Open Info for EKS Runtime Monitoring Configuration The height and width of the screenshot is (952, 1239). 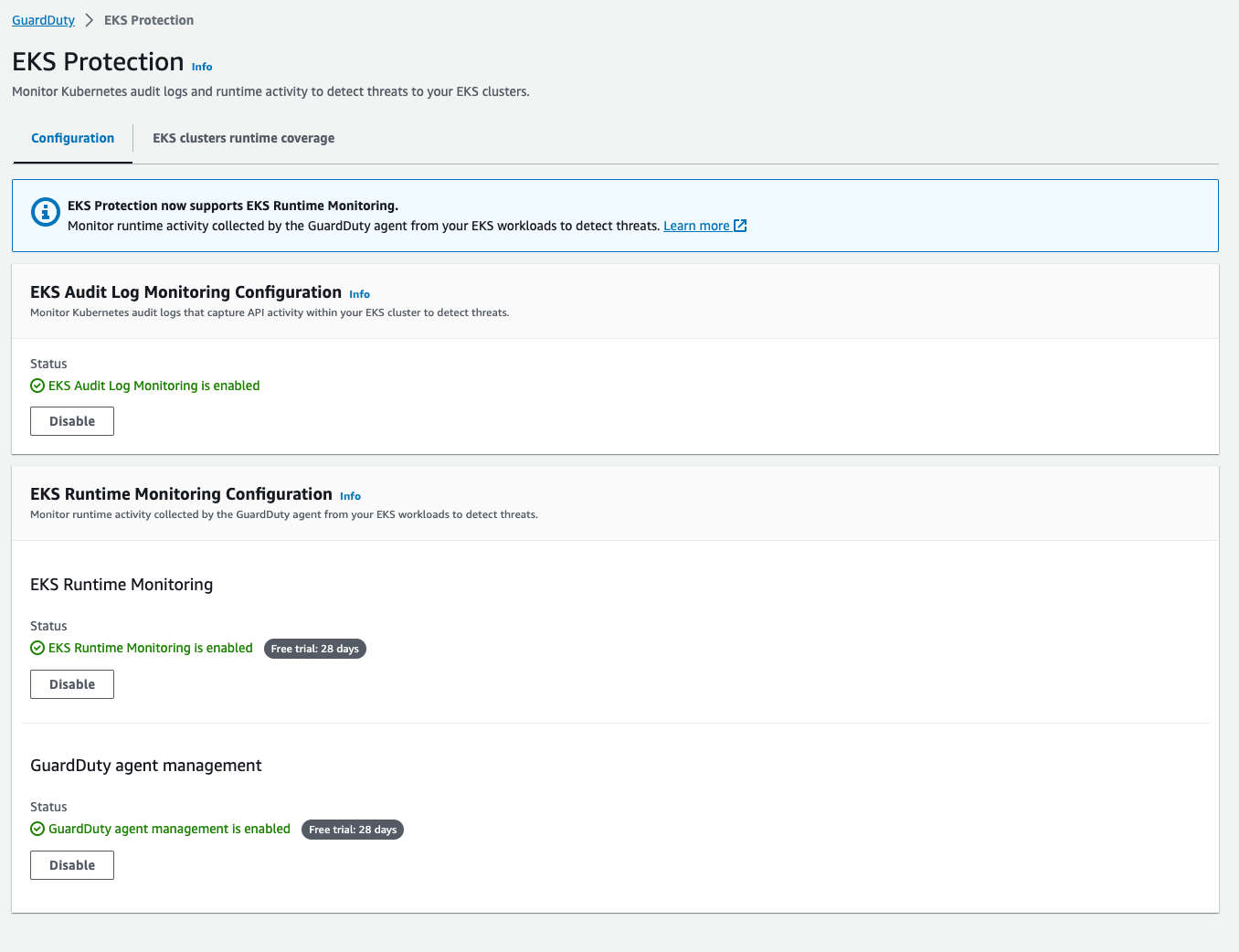(x=350, y=496)
